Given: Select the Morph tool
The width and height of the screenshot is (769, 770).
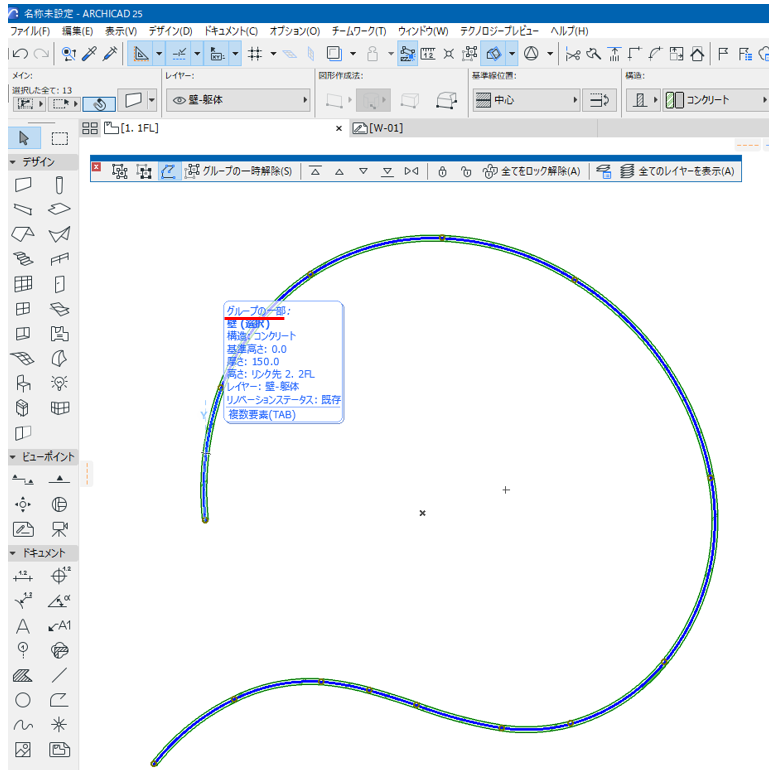Looking at the screenshot, I should pos(59,358).
